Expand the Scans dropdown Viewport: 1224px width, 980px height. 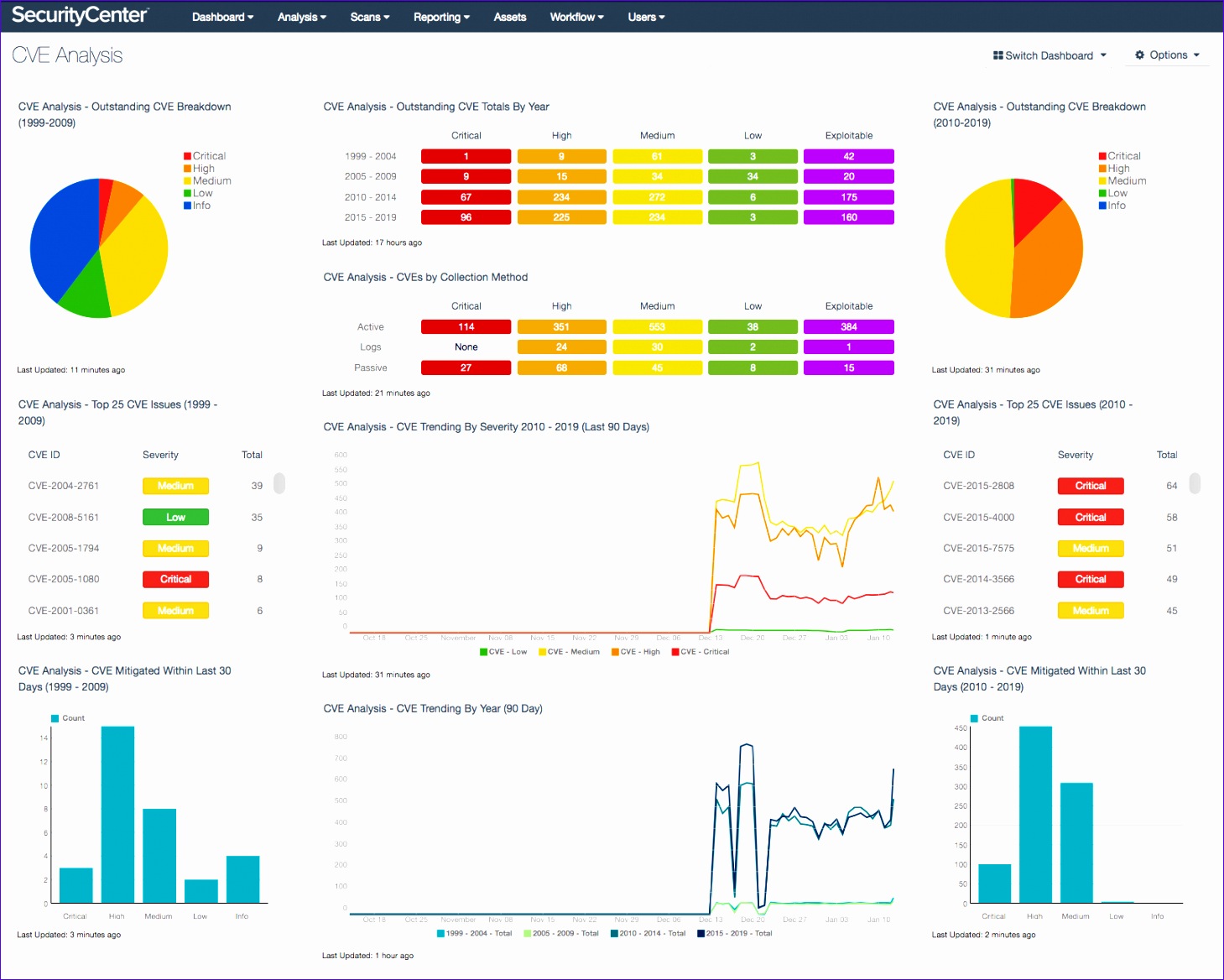click(369, 16)
